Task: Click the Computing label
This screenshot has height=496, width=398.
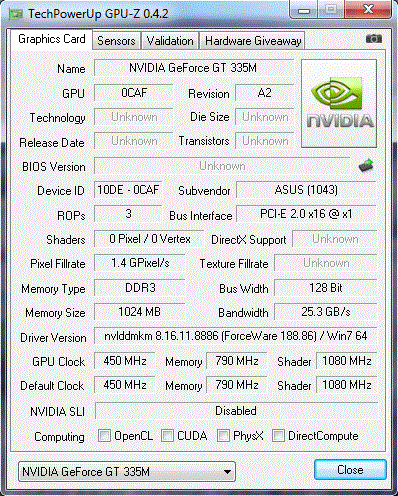Action: point(59,437)
